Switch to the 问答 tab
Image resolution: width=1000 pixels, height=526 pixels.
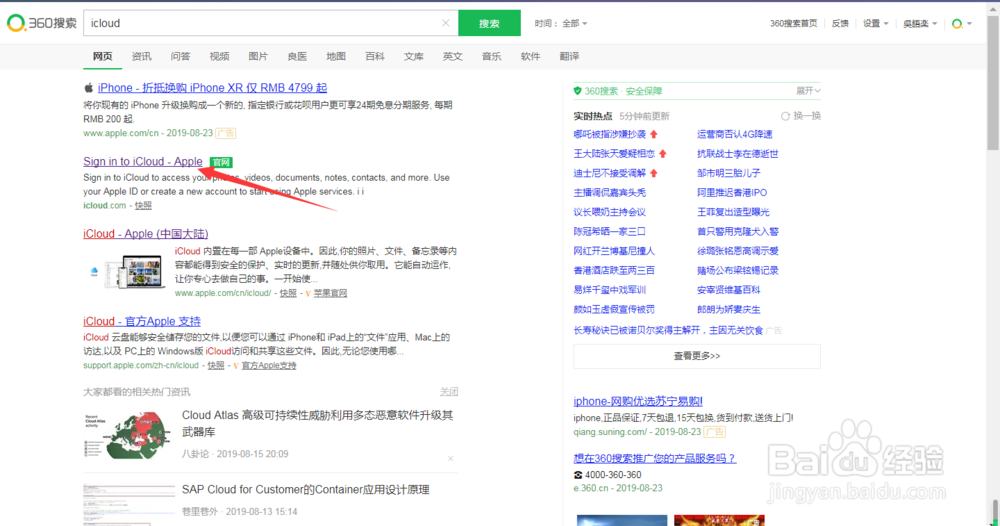[180, 56]
